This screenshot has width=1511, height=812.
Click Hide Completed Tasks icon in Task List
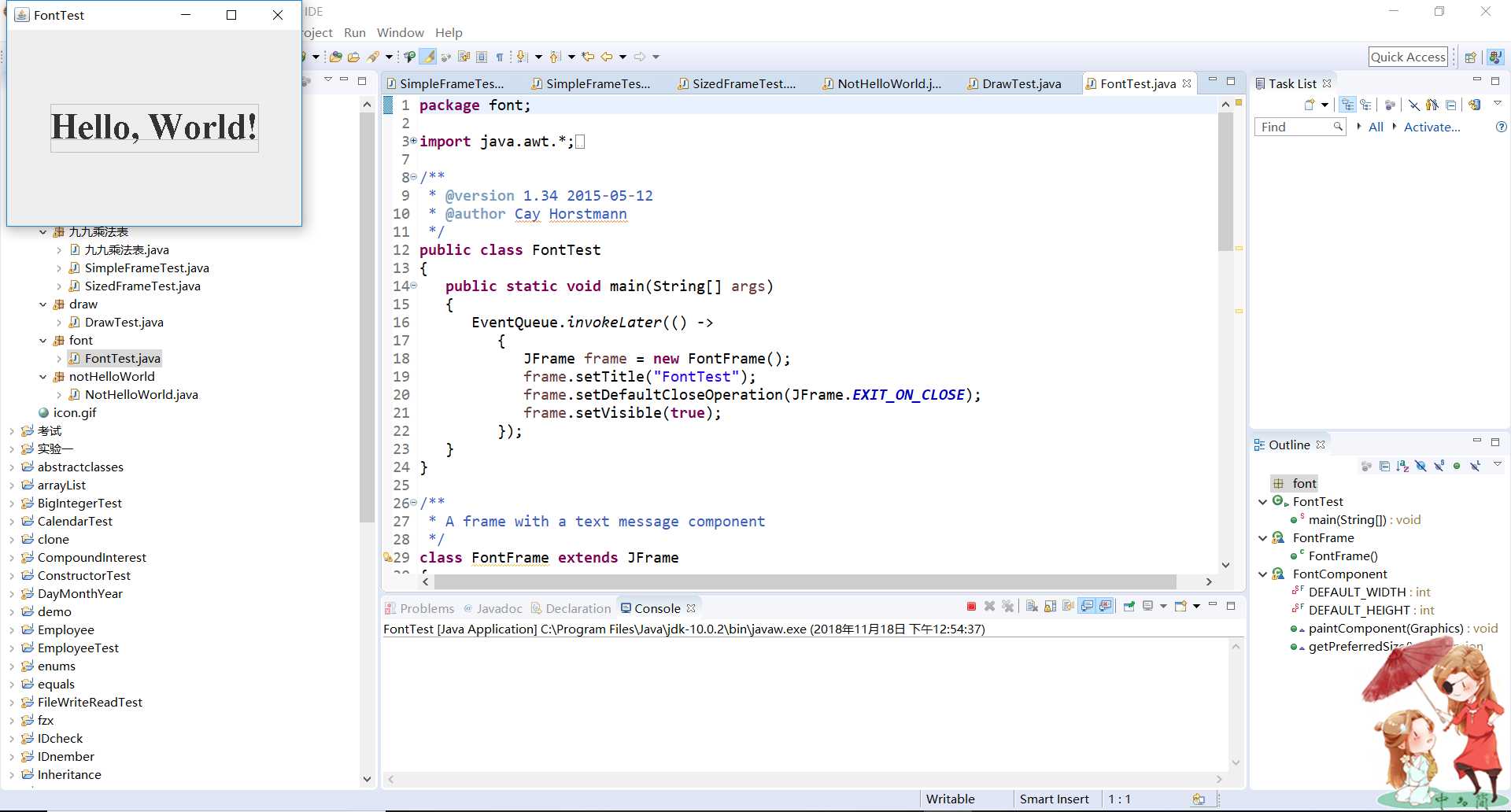pyautogui.click(x=1414, y=105)
